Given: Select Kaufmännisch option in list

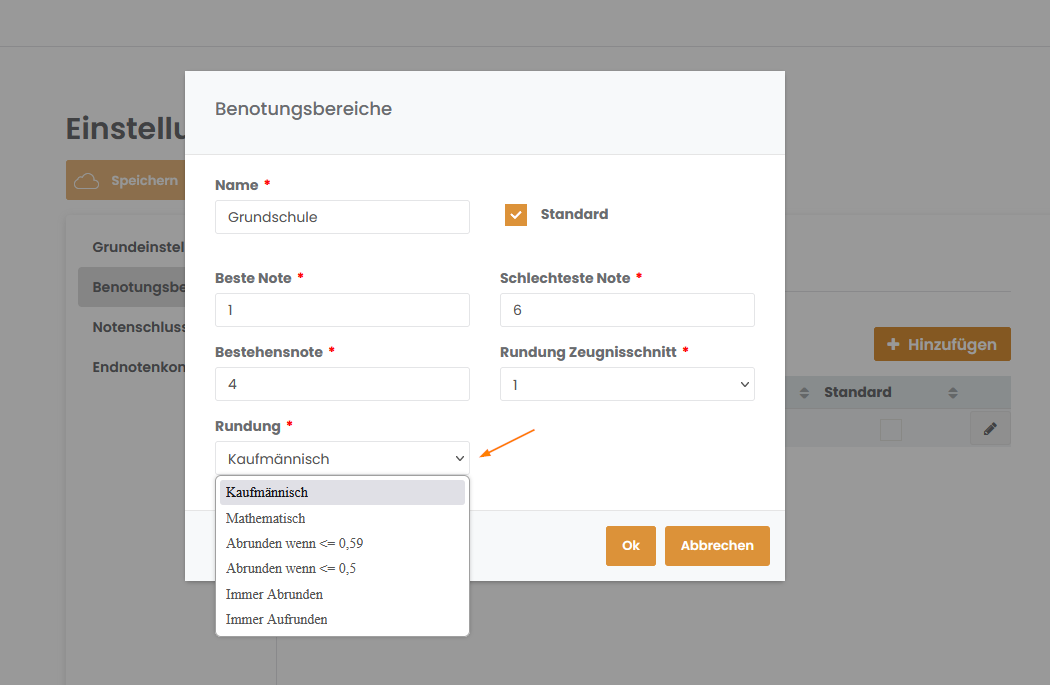Looking at the screenshot, I should click(x=342, y=492).
